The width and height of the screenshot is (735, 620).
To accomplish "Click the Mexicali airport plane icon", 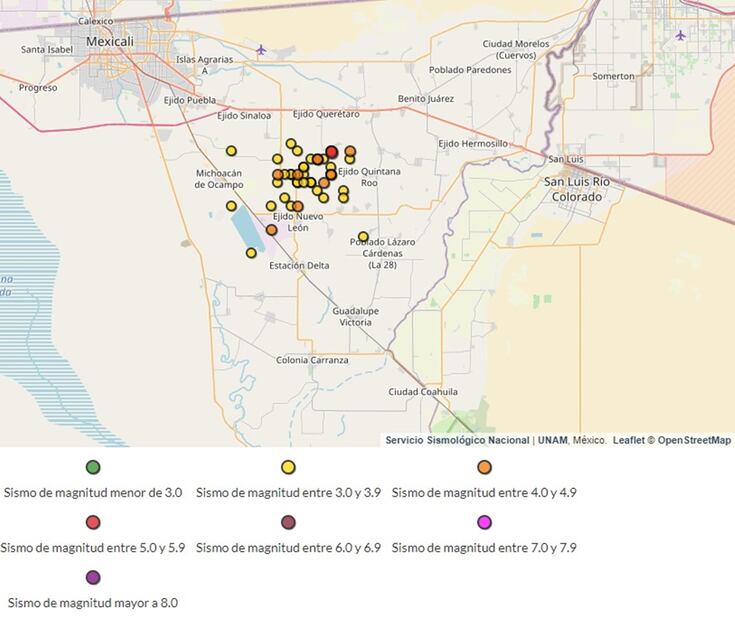I will click(x=261, y=49).
